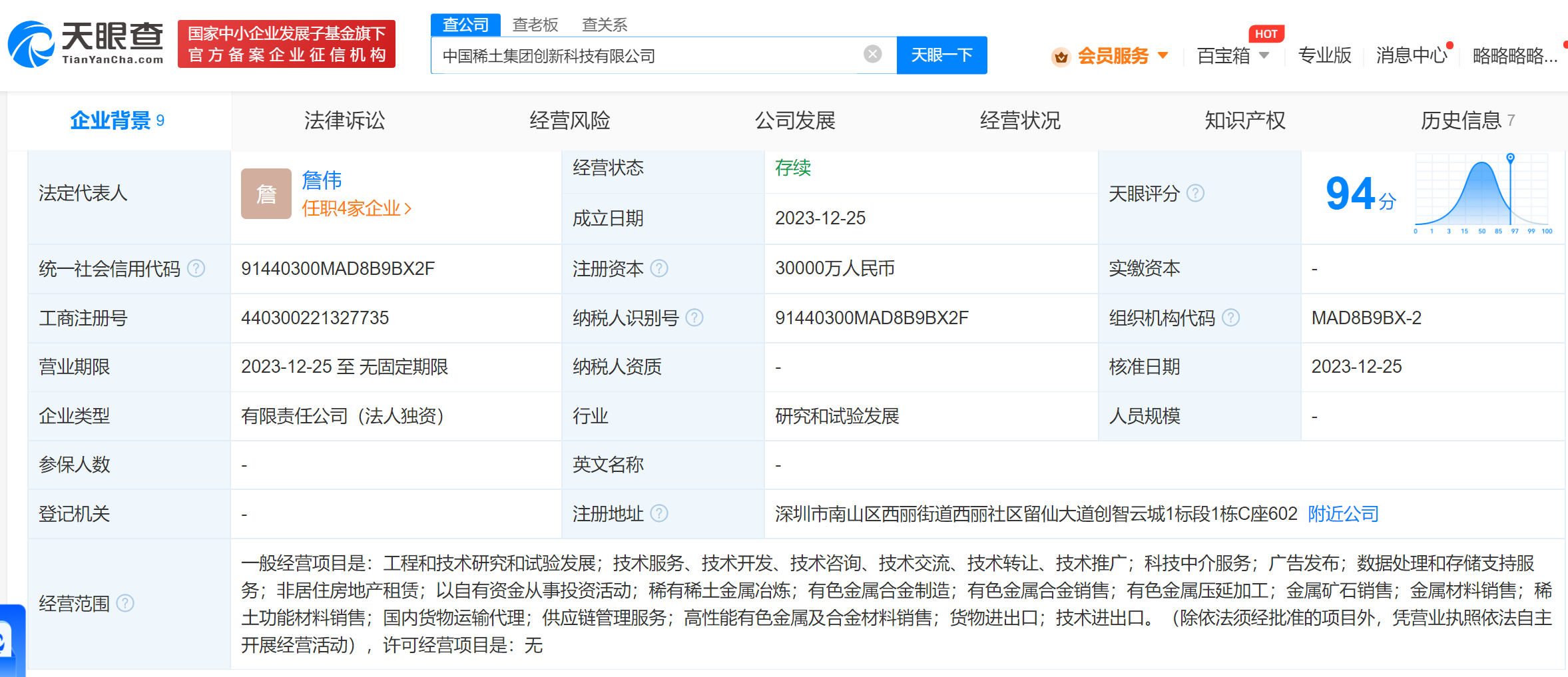The image size is (1568, 677).
Task: Open help icon next to 天眼评分
Action: 1196,193
